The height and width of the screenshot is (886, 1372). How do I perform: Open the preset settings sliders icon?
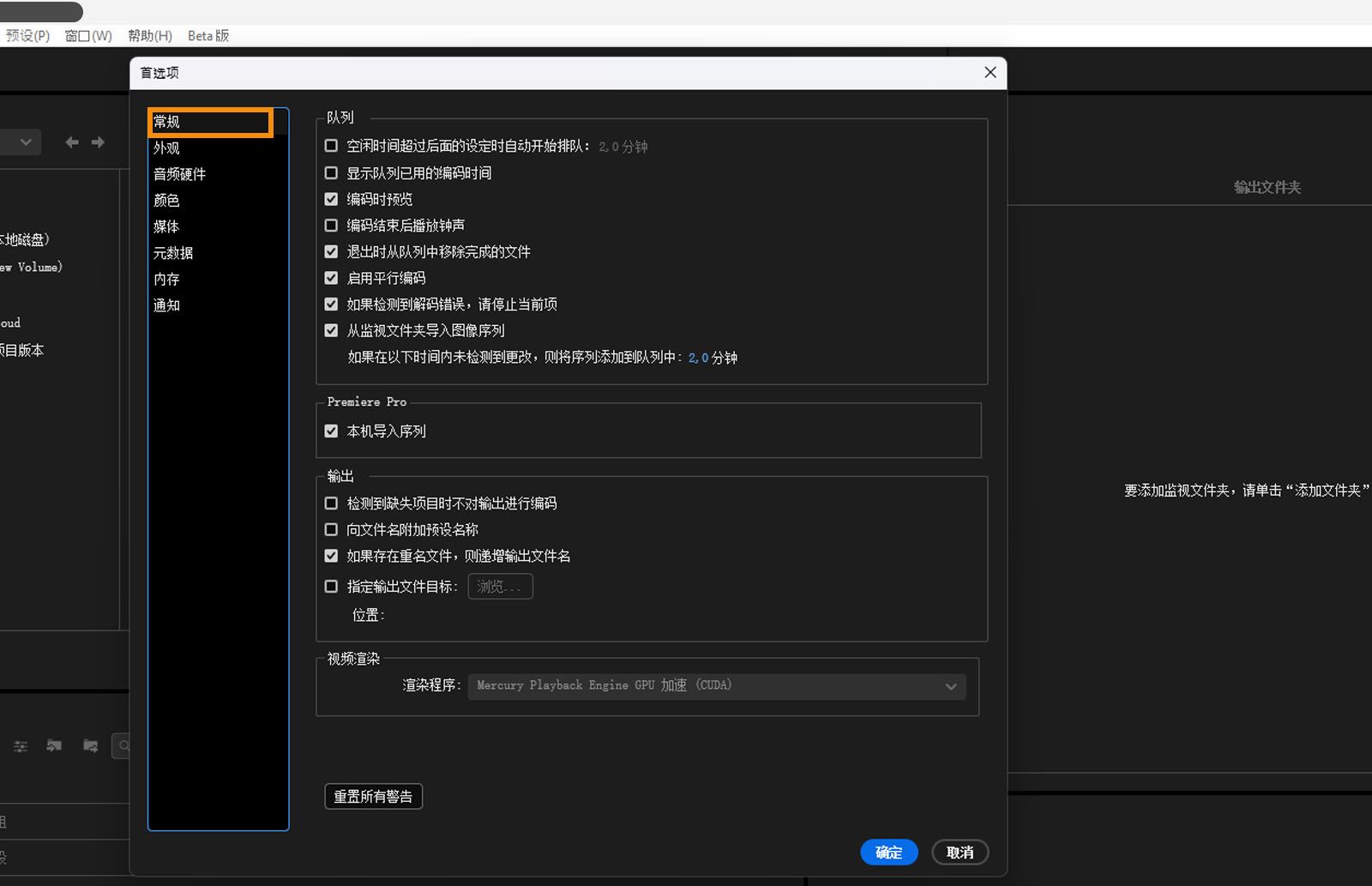20,746
